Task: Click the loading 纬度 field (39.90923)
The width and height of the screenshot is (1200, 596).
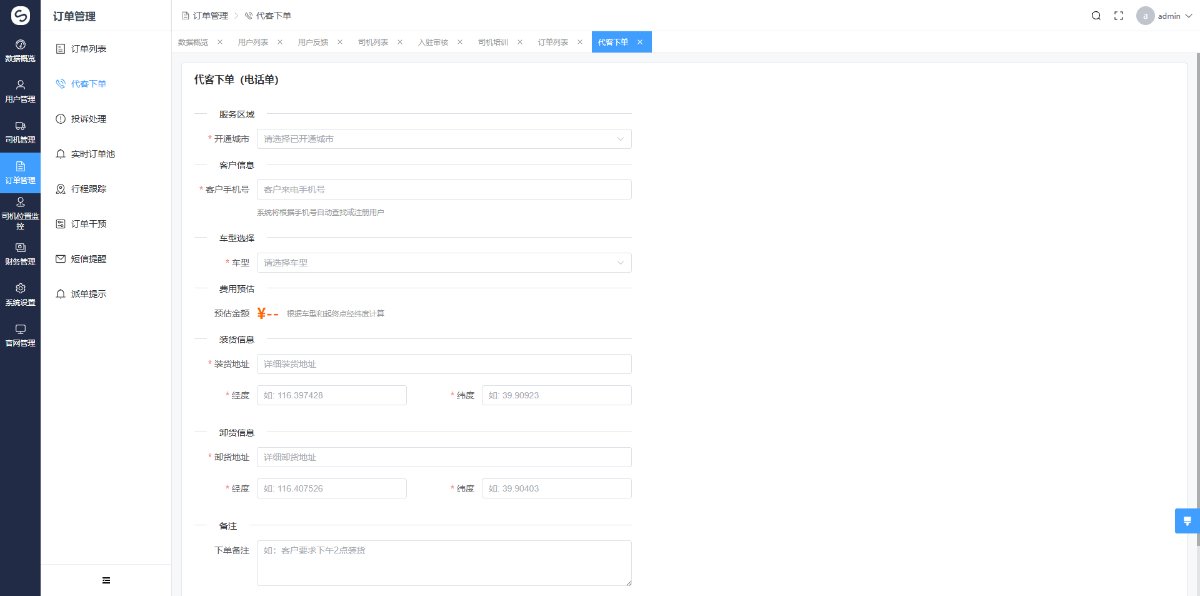Action: point(557,395)
